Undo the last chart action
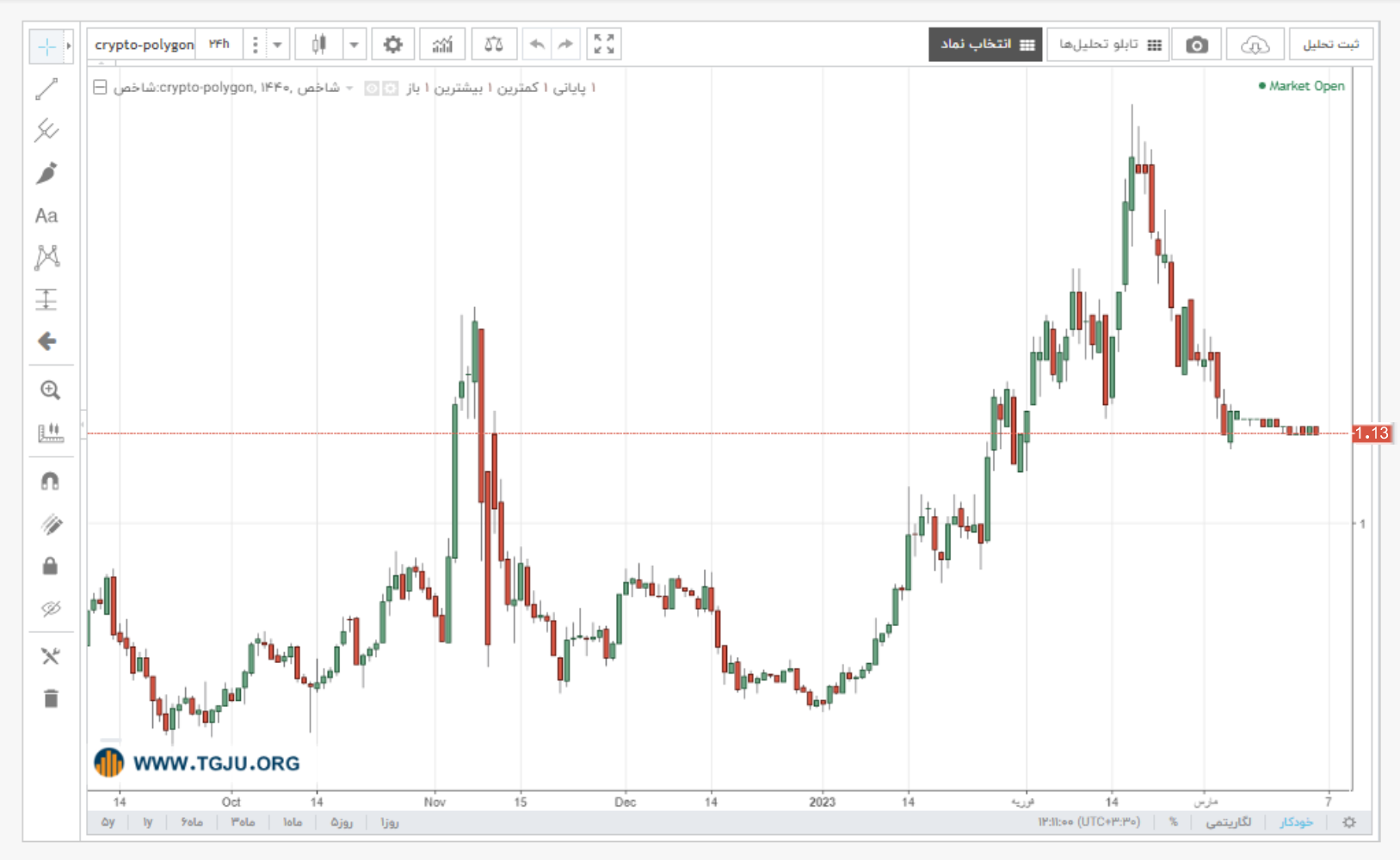This screenshot has width=1400, height=860. point(537,45)
